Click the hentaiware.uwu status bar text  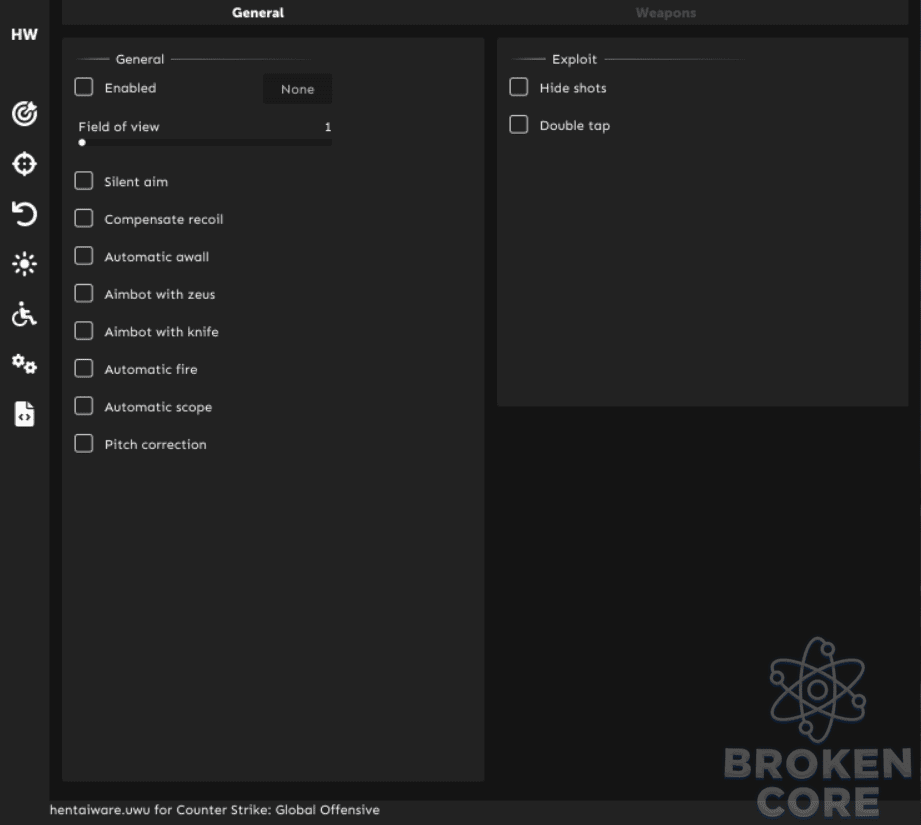pyautogui.click(x=214, y=810)
